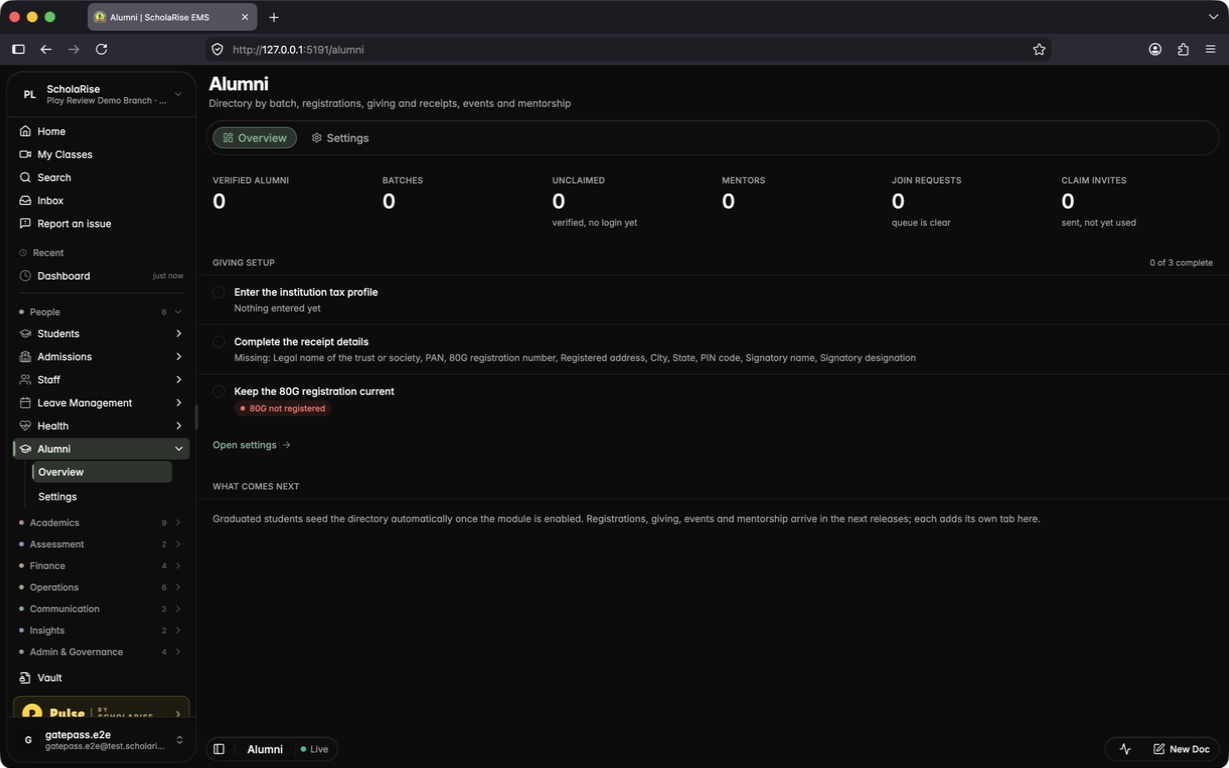Select the Alumni | ScholaRise EMS browser tab

(172, 17)
